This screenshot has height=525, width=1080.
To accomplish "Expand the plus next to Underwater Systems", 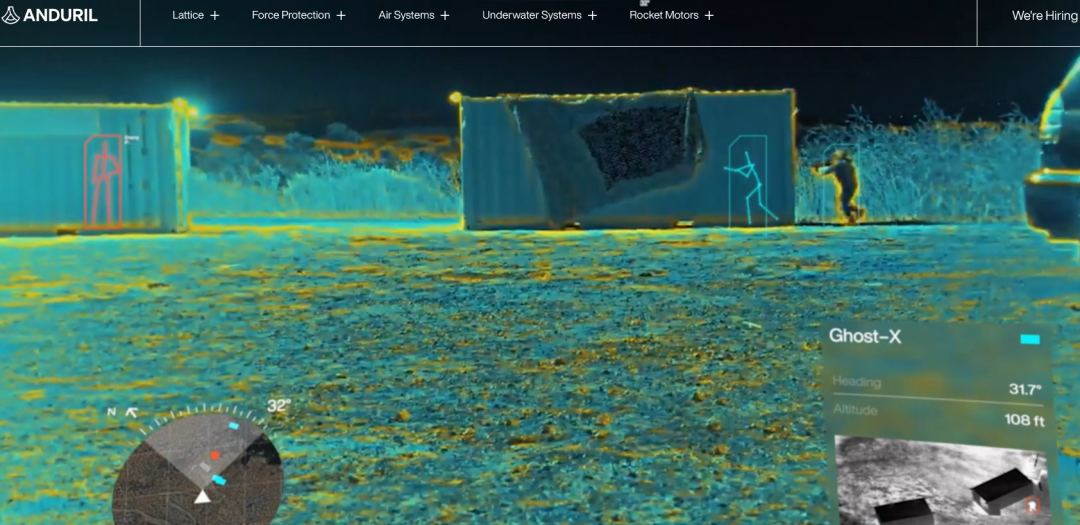I will [592, 15].
